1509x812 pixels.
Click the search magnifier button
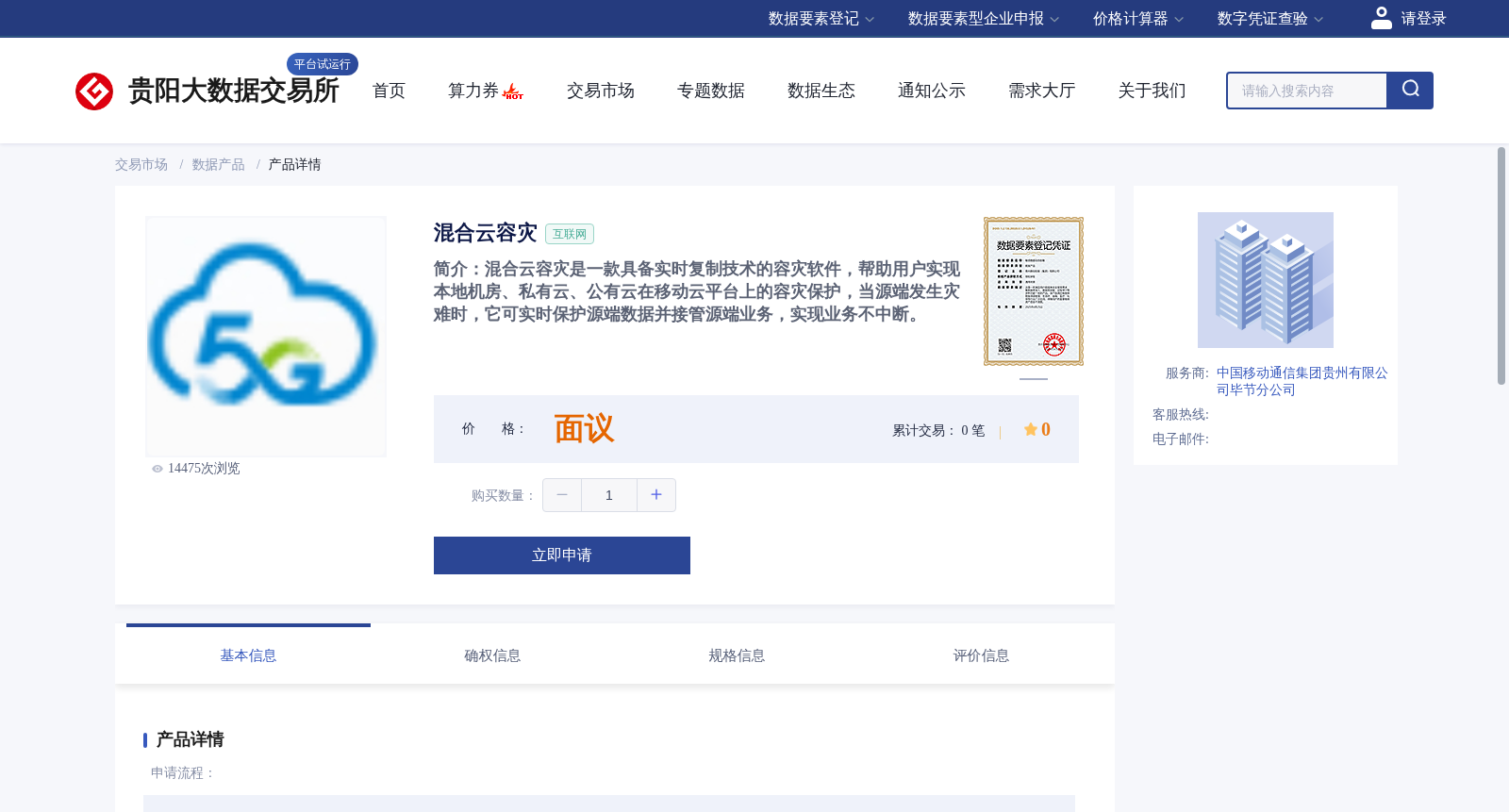pos(1410,91)
